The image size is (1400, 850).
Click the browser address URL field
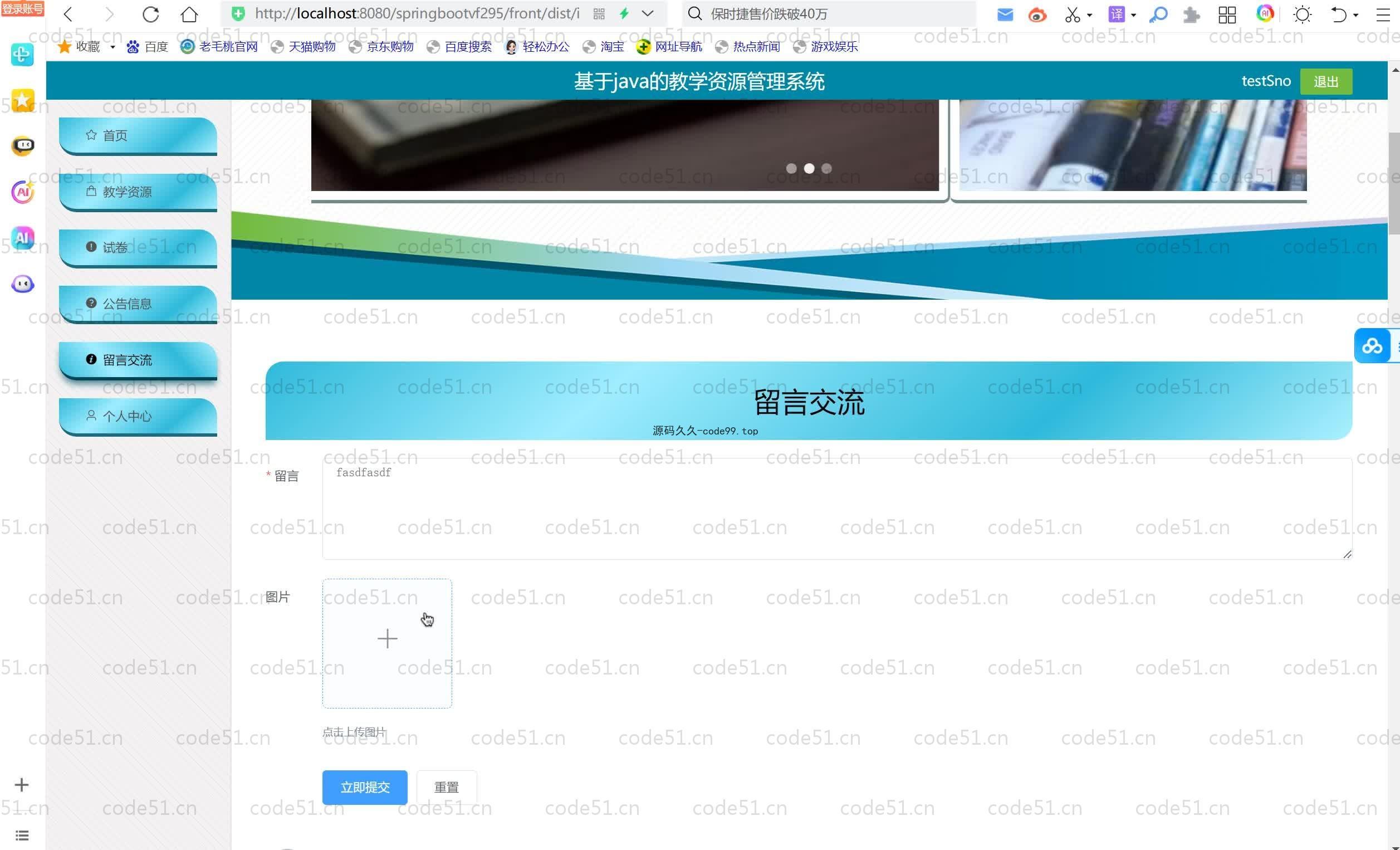[x=417, y=13]
